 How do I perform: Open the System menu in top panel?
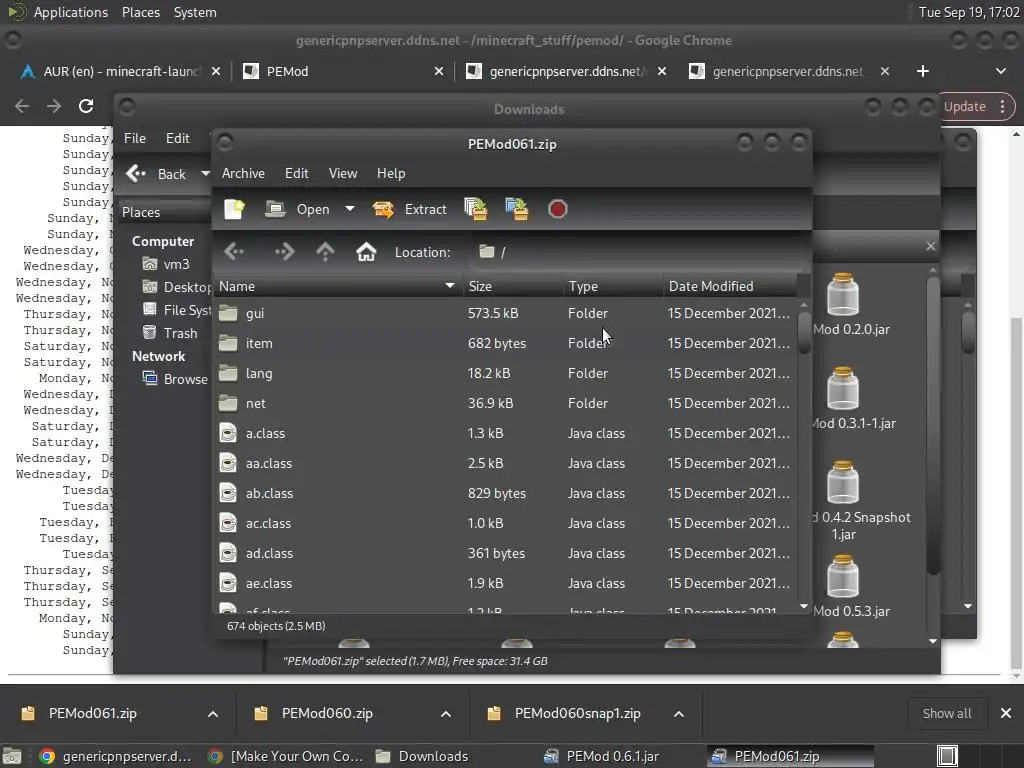click(x=195, y=12)
